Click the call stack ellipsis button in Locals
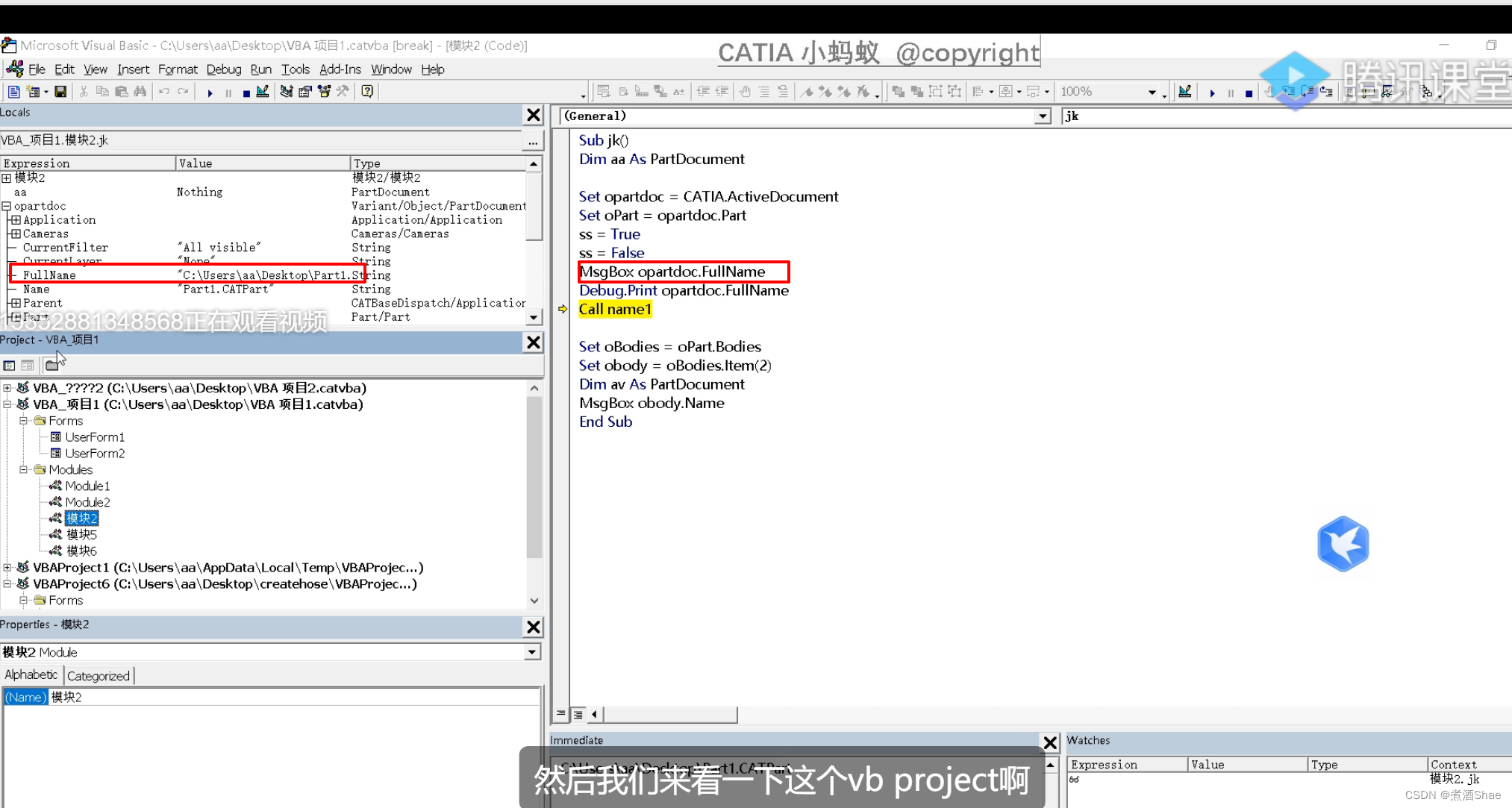Image resolution: width=1512 pixels, height=808 pixels. click(x=533, y=140)
